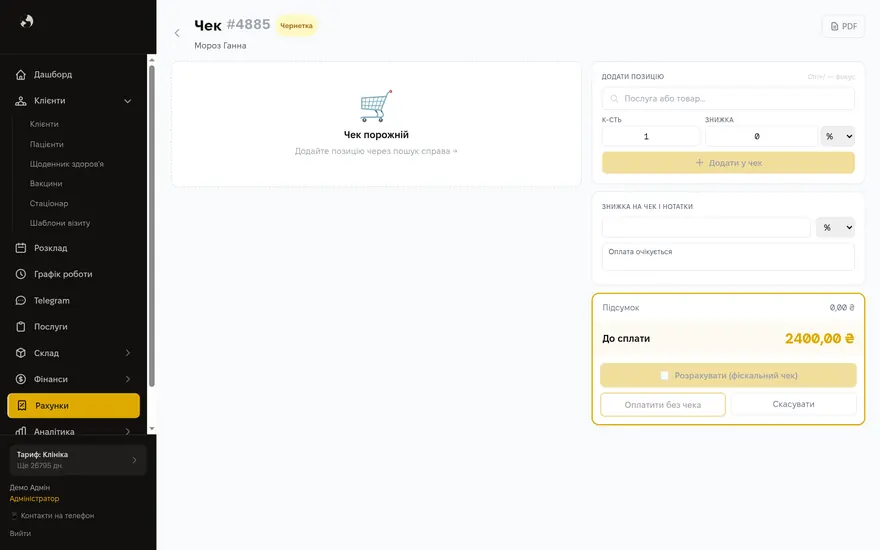Image resolution: width=880 pixels, height=550 pixels.
Task: Click the app logo in sidebar
Action: pyautogui.click(x=27, y=21)
